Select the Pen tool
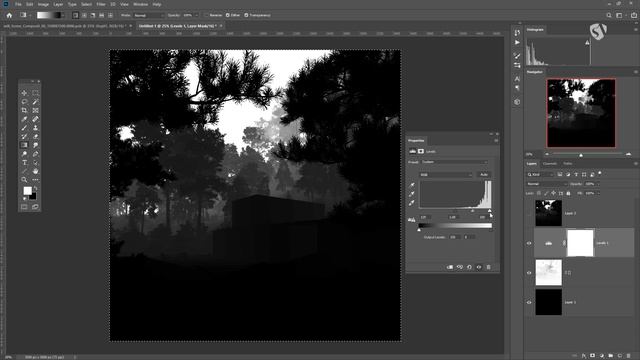640x360 pixels. 36,154
